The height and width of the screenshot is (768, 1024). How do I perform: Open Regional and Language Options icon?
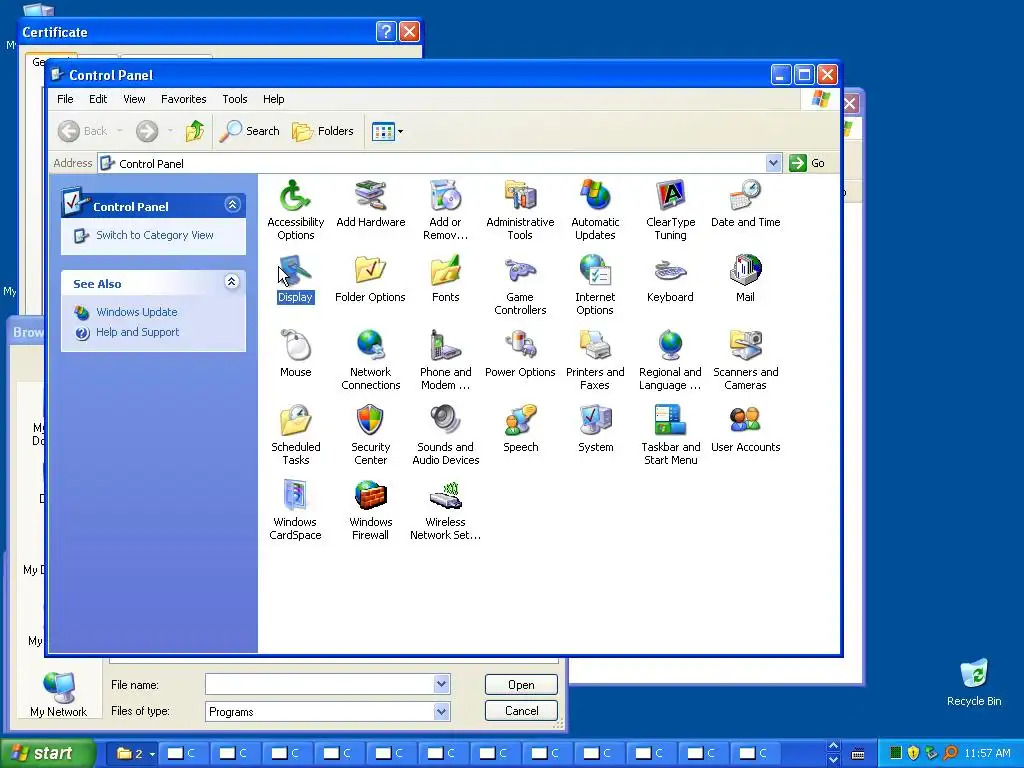(670, 359)
